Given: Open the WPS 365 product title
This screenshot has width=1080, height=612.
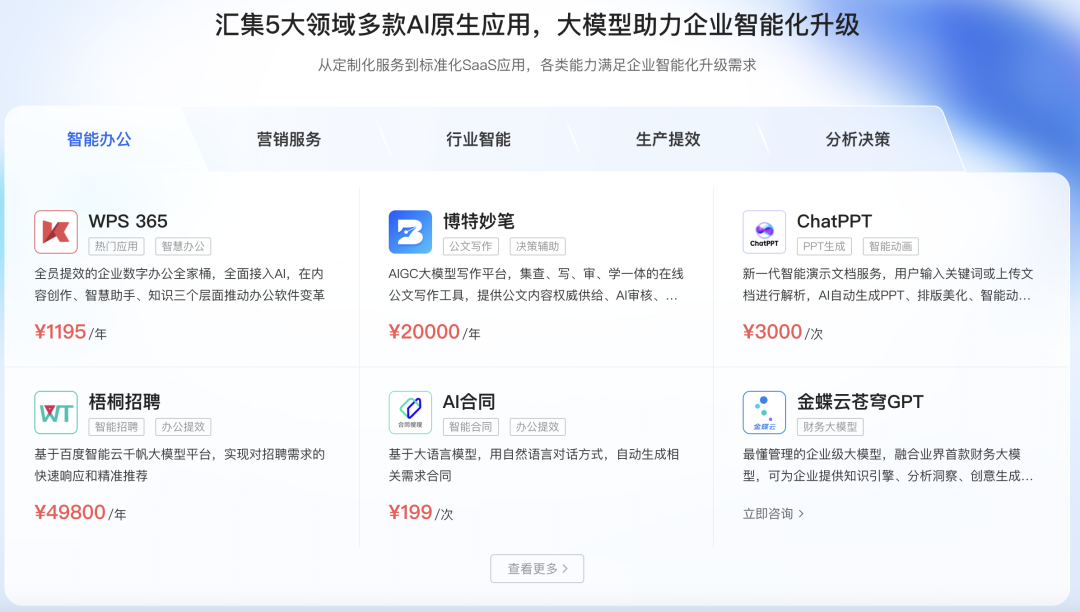Looking at the screenshot, I should click(128, 221).
